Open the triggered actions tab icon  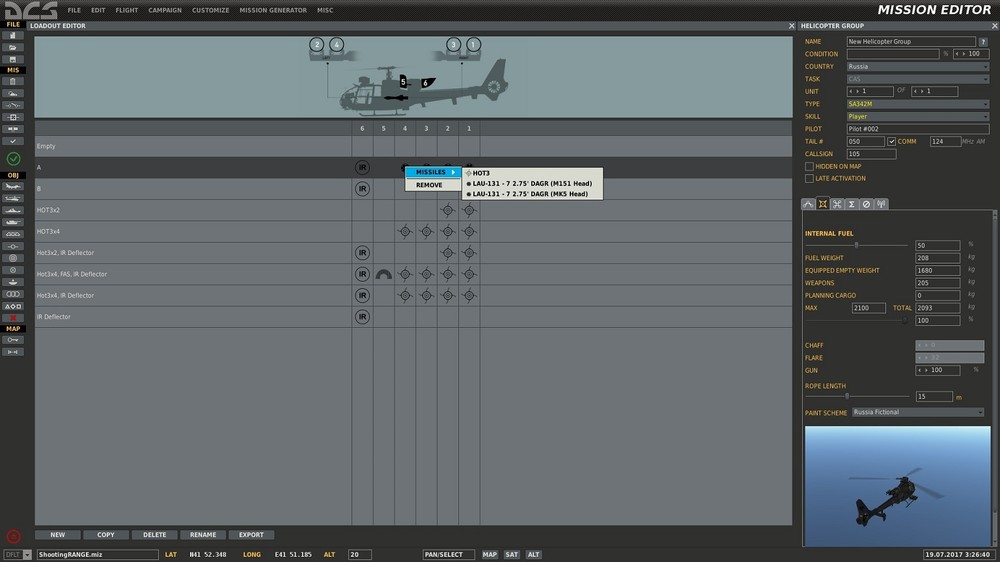pyautogui.click(x=837, y=204)
